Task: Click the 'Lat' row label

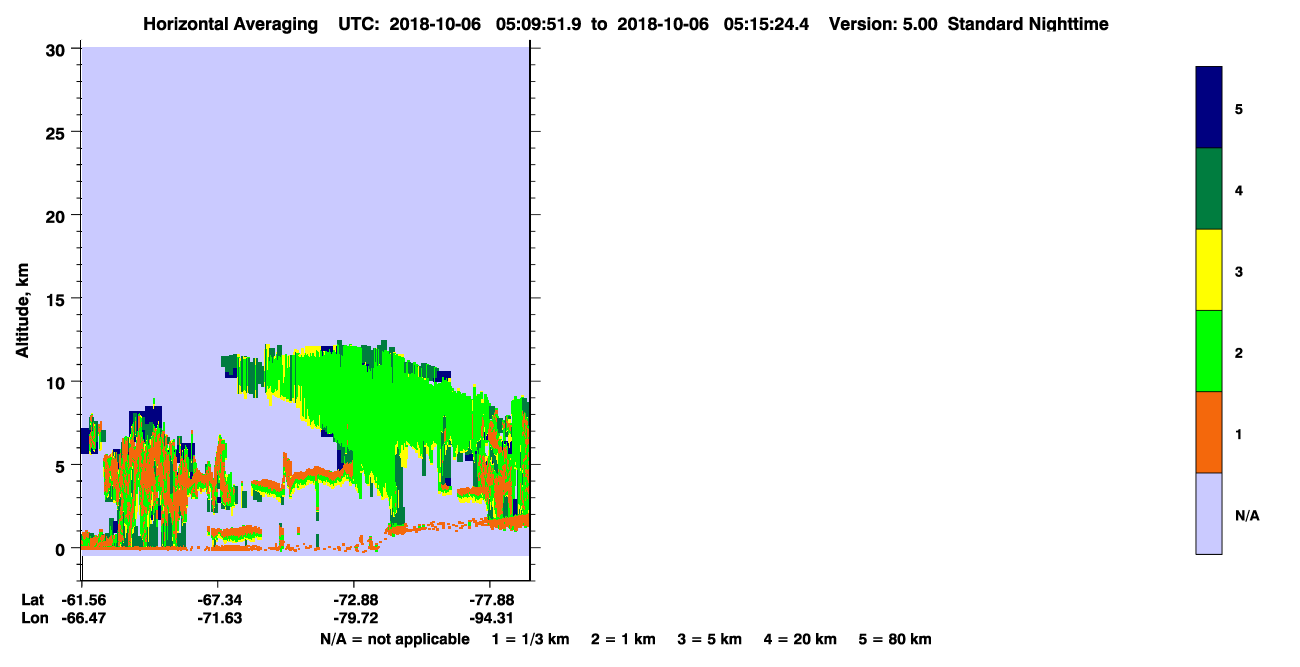Action: [33, 600]
